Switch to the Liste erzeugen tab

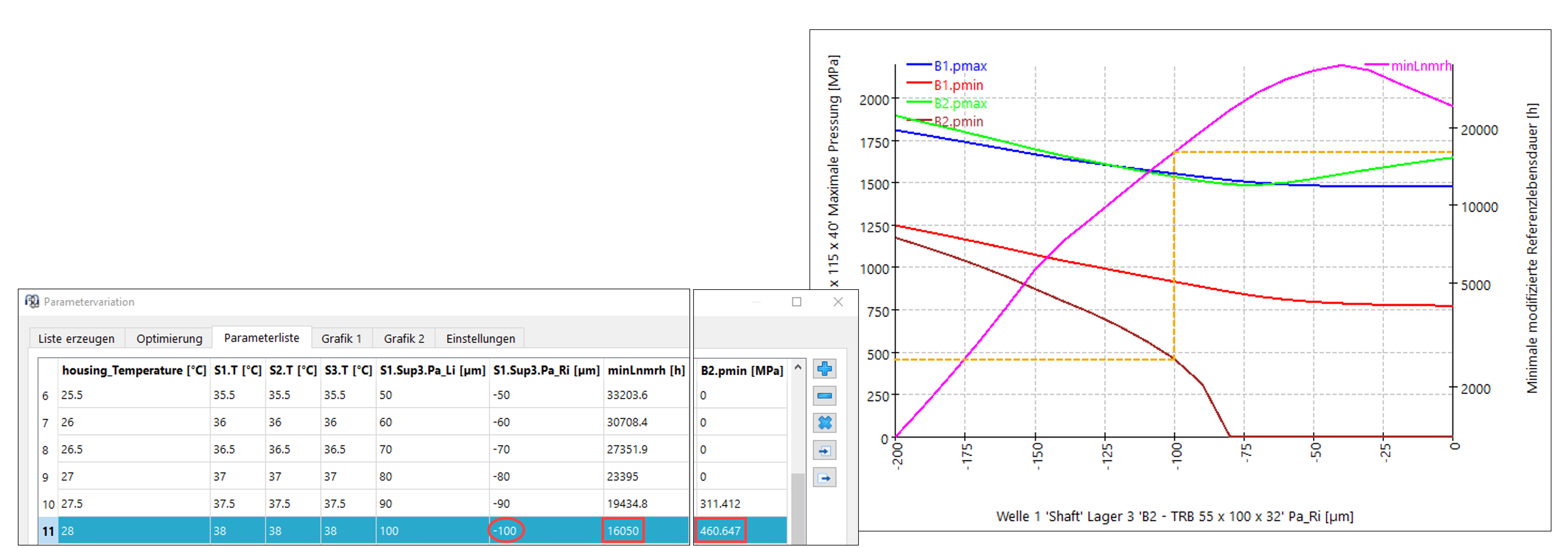pyautogui.click(x=76, y=339)
